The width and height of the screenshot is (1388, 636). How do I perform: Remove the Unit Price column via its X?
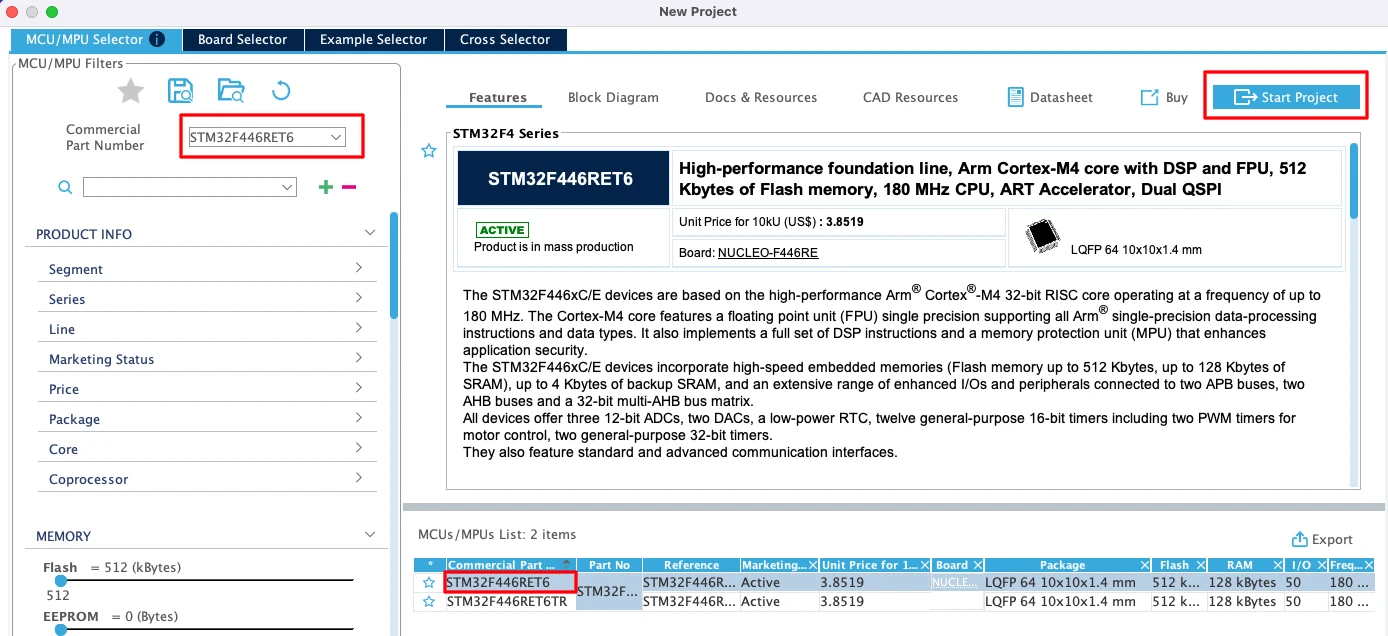pos(925,565)
